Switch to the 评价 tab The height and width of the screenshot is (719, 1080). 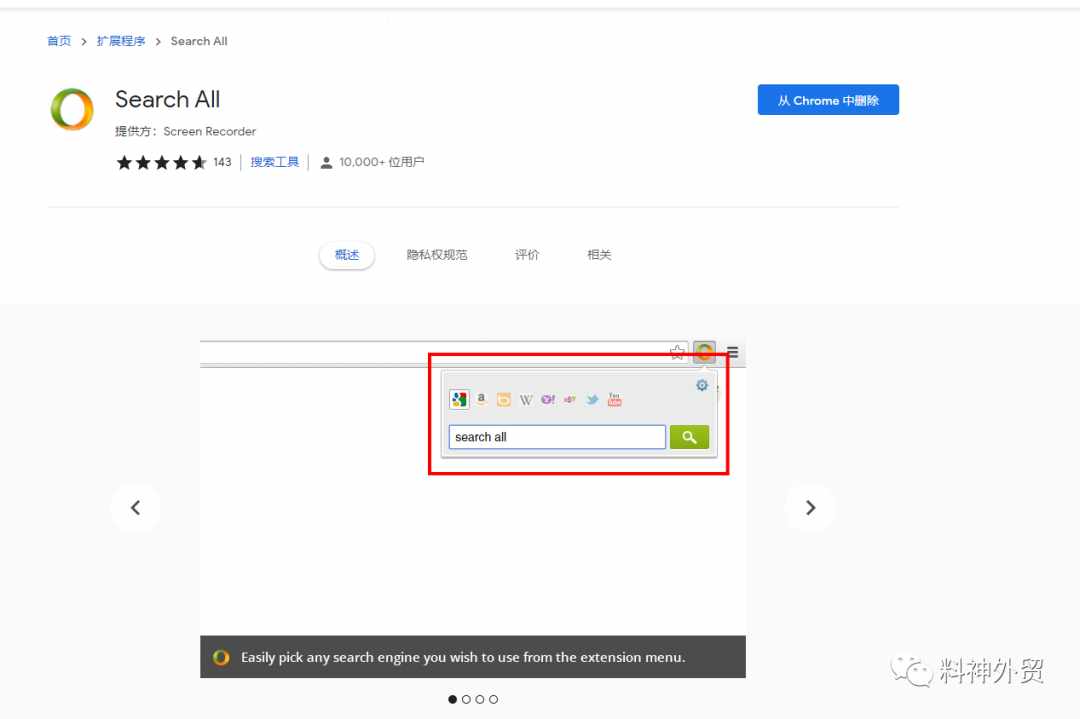coord(527,255)
